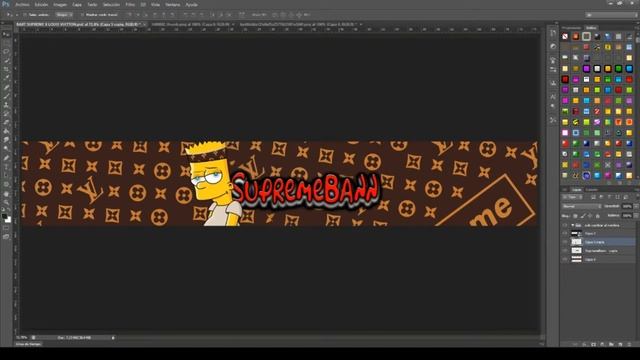This screenshot has height=360, width=640.
Task: Click the background color swatch
Action: [8, 220]
